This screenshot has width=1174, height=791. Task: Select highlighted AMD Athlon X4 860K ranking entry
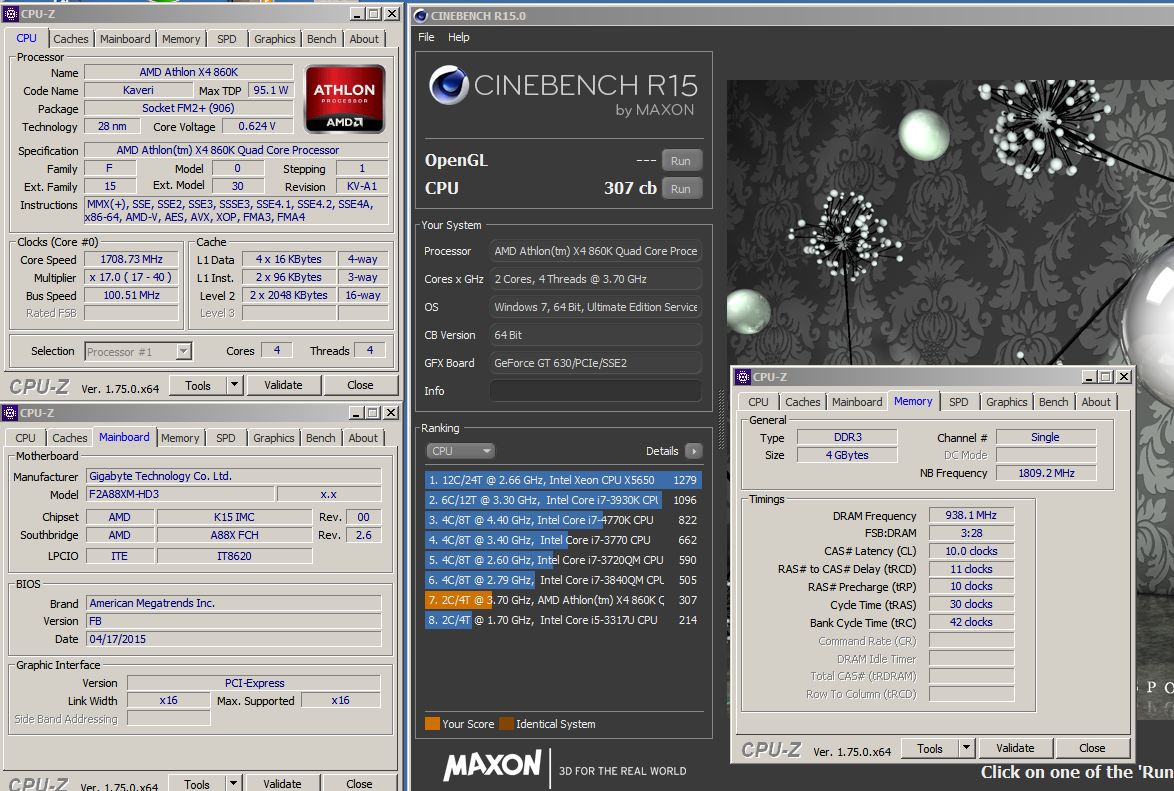(562, 600)
